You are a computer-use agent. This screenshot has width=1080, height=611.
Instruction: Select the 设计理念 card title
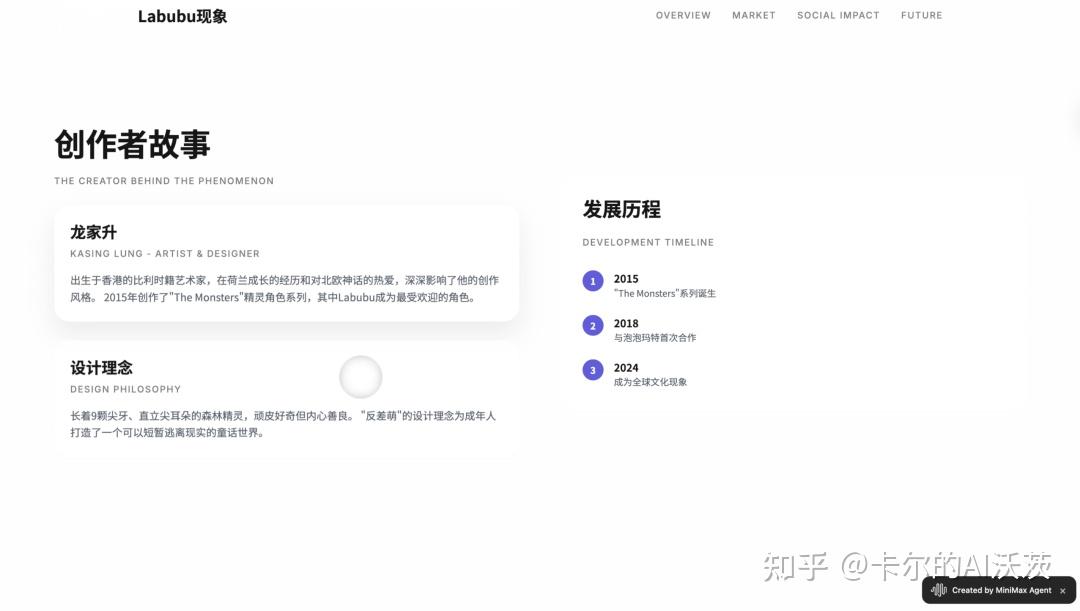[x=101, y=368]
